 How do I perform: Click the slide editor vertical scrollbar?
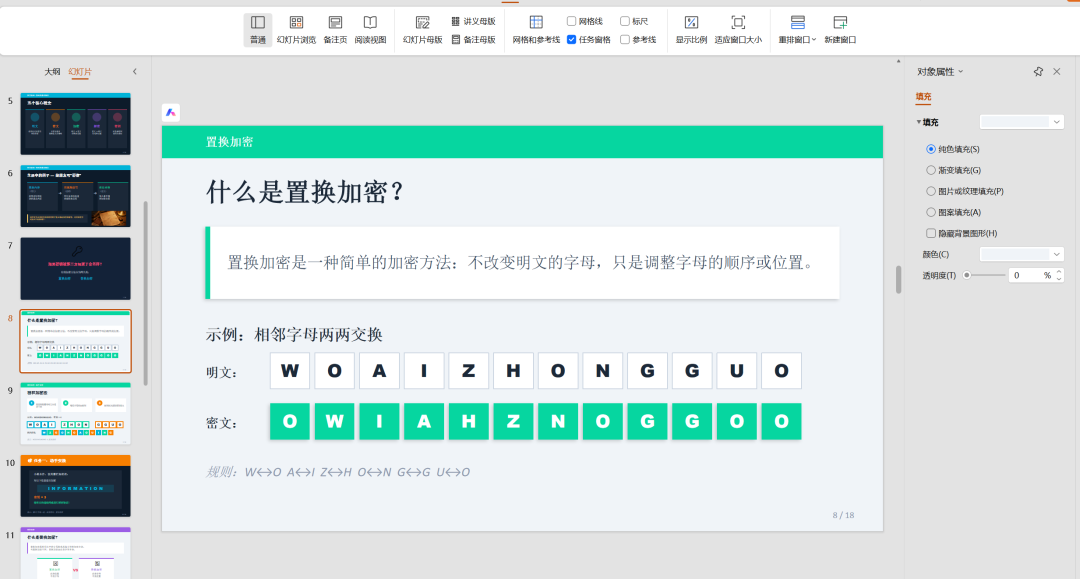pyautogui.click(x=898, y=280)
